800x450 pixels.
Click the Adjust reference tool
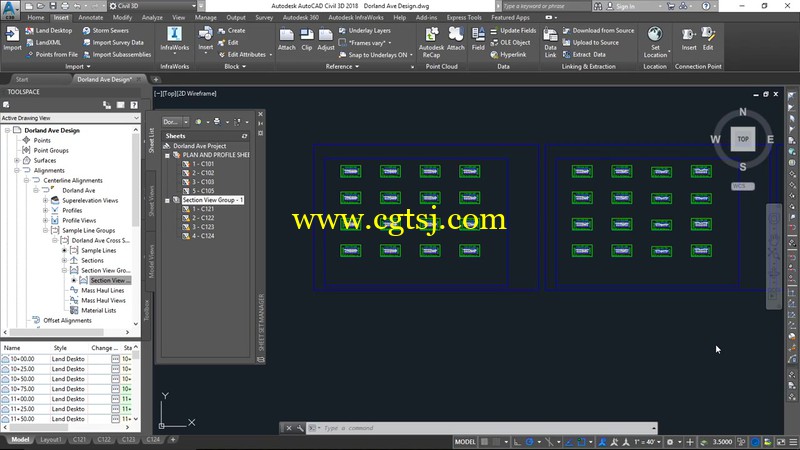(326, 39)
